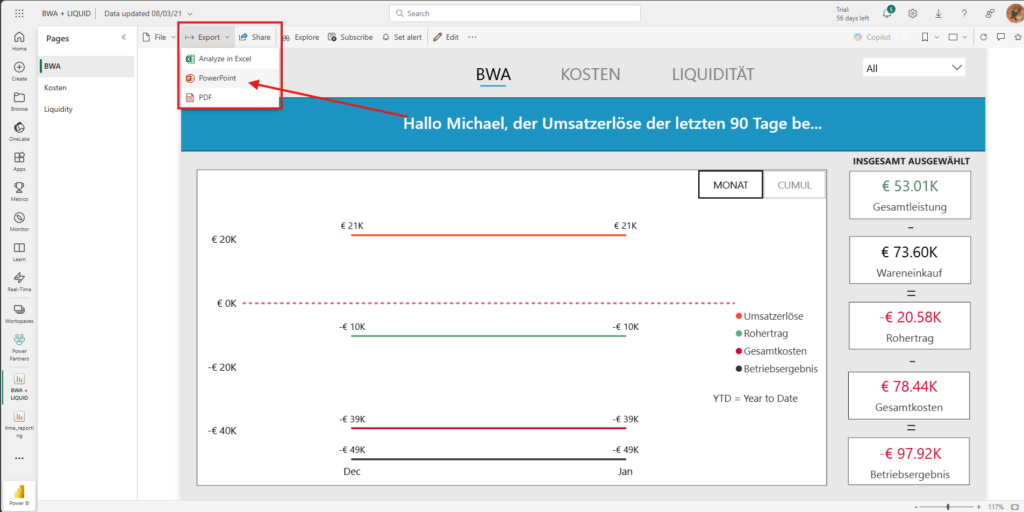Image resolution: width=1024 pixels, height=512 pixels.
Task: Open Create in the left sidebar
Action: [x=19, y=71]
